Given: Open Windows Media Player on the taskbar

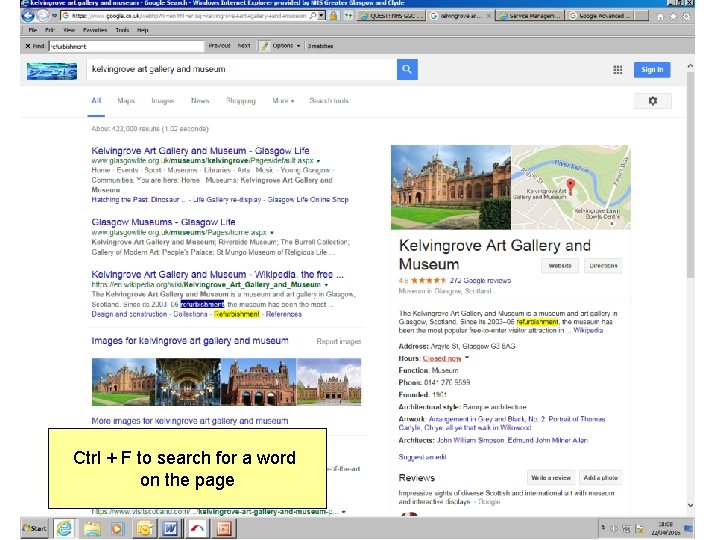Looking at the screenshot, I should (117, 529).
